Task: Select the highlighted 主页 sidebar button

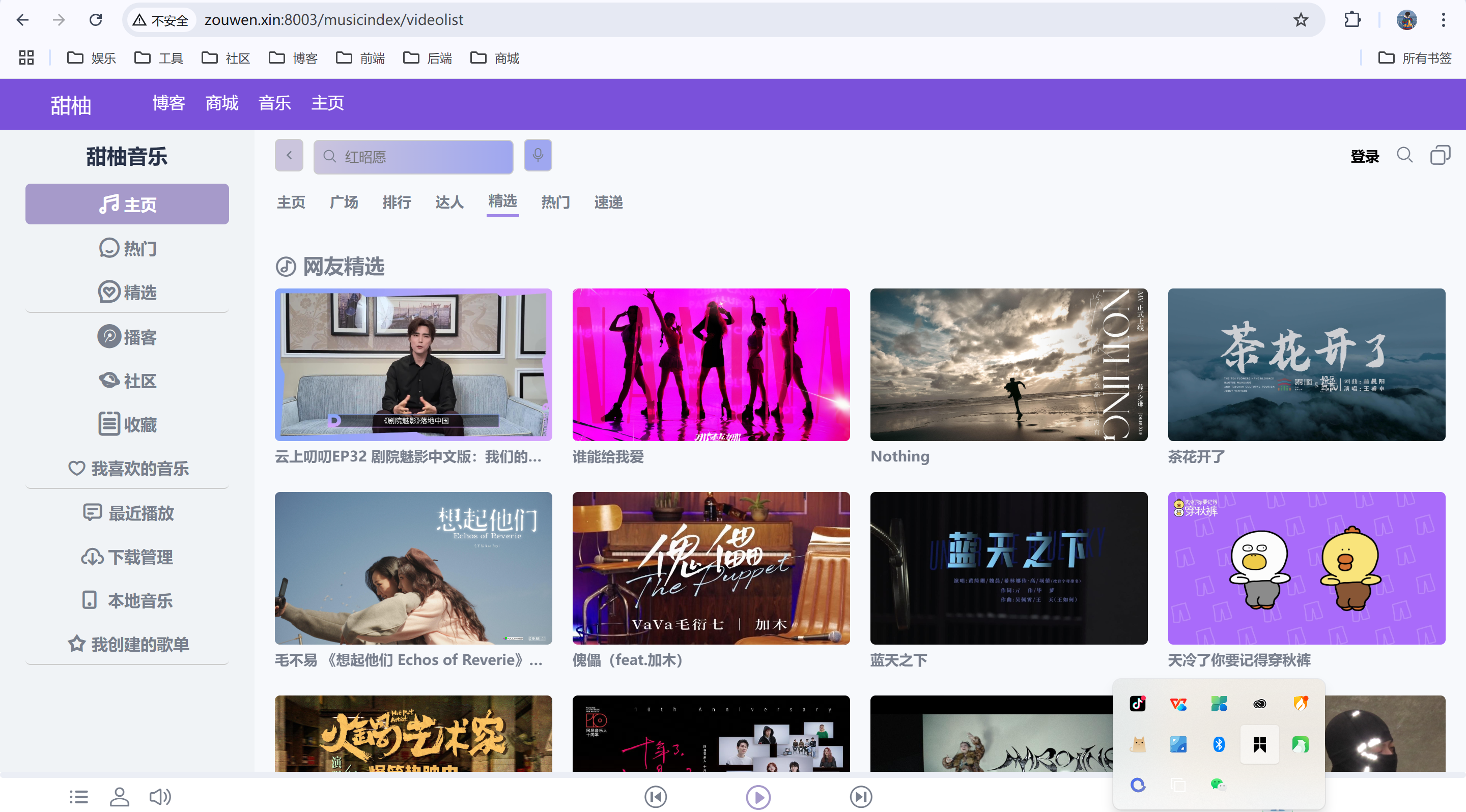Action: pos(127,204)
